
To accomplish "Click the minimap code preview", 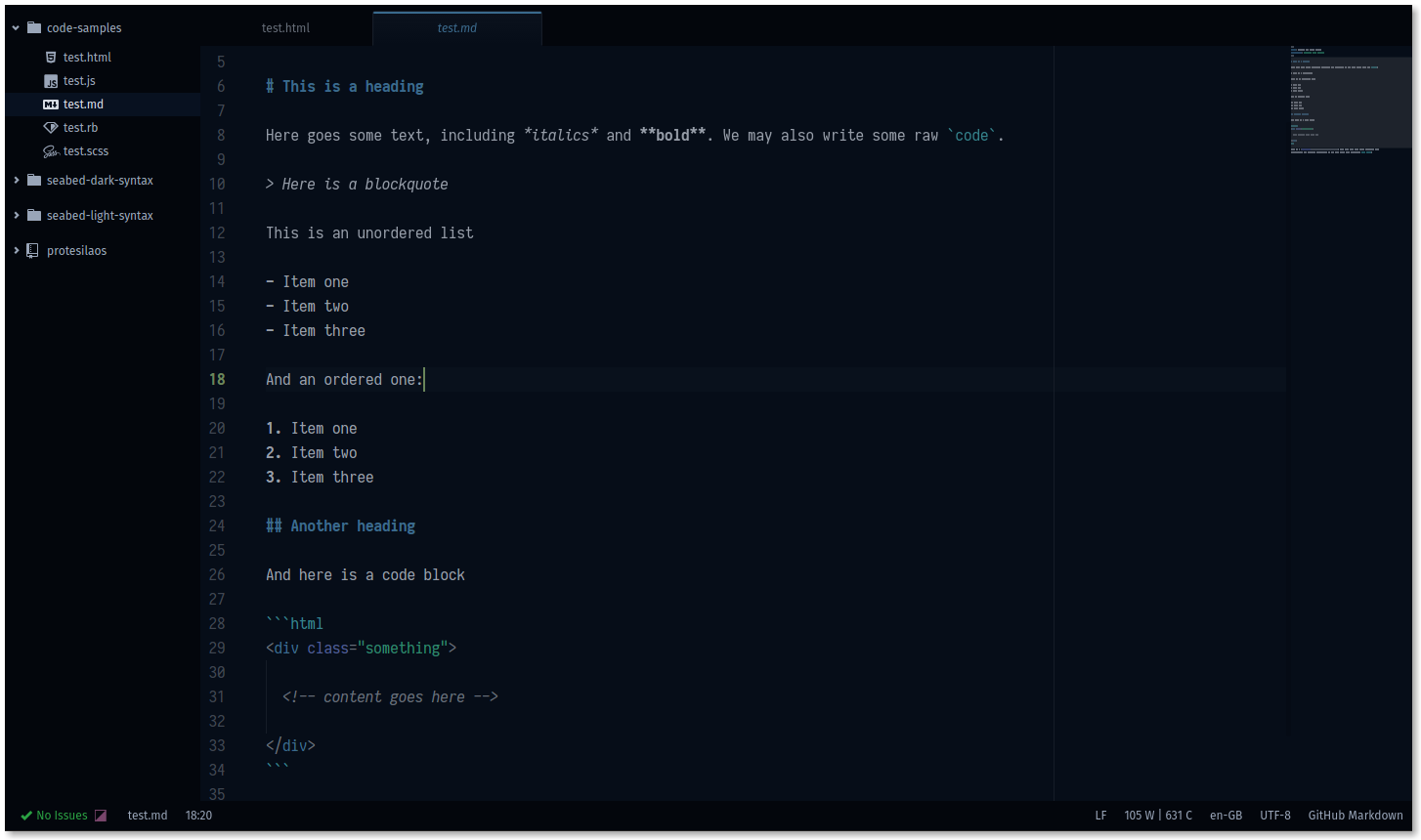I will click(x=1351, y=100).
